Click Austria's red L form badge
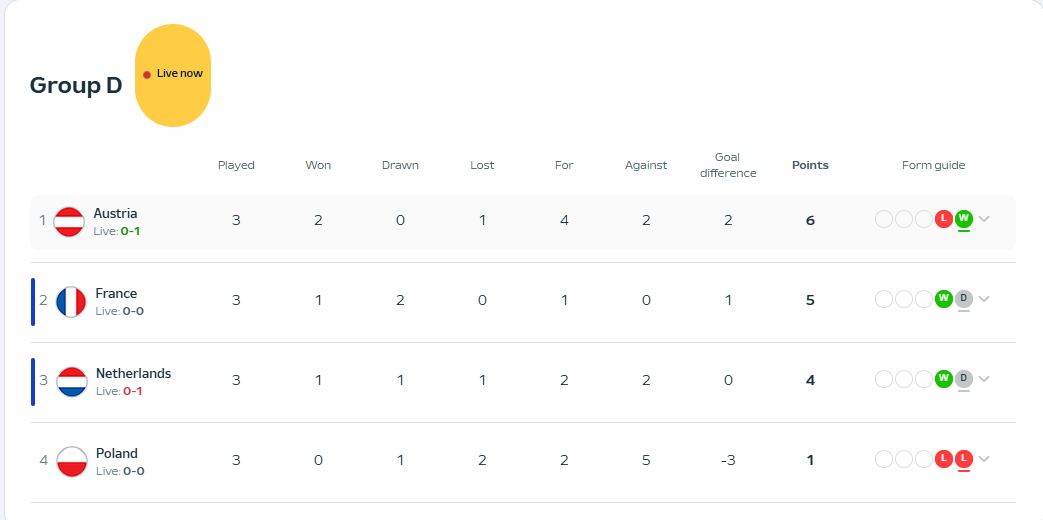The height and width of the screenshot is (520, 1043). 943,218
